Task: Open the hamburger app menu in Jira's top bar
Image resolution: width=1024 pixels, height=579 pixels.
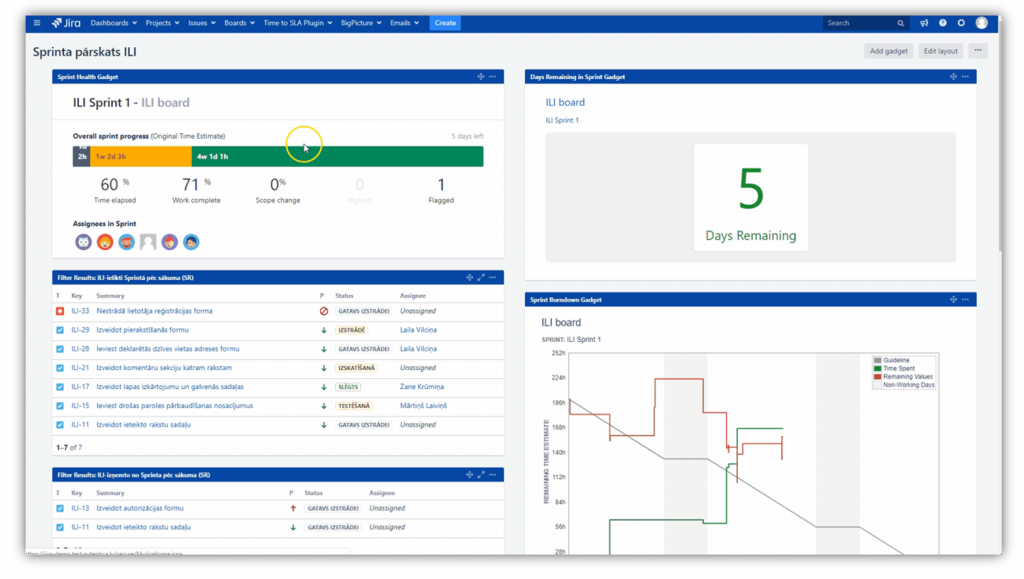Action: tap(37, 23)
